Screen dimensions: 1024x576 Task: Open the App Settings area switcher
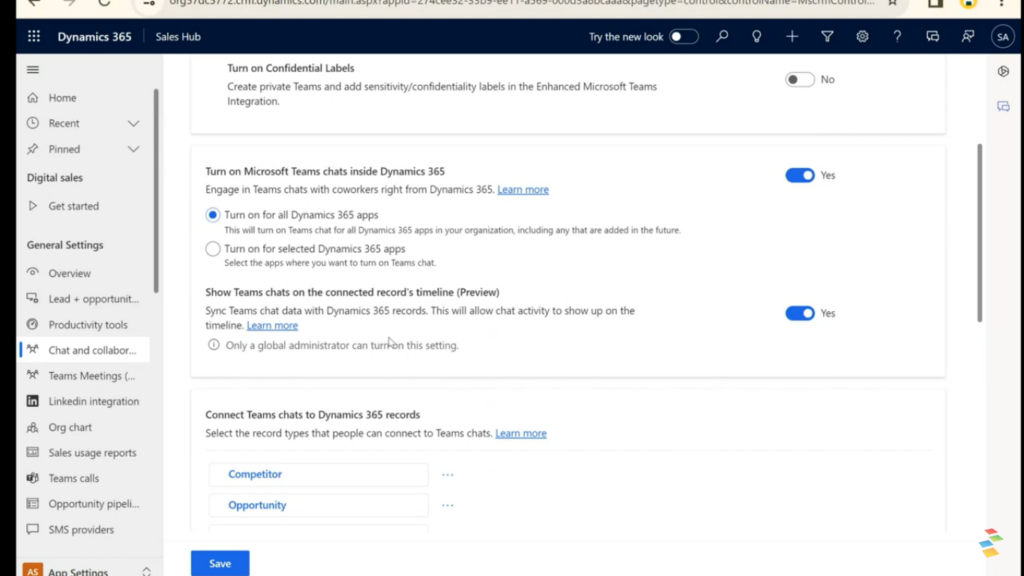pos(146,571)
